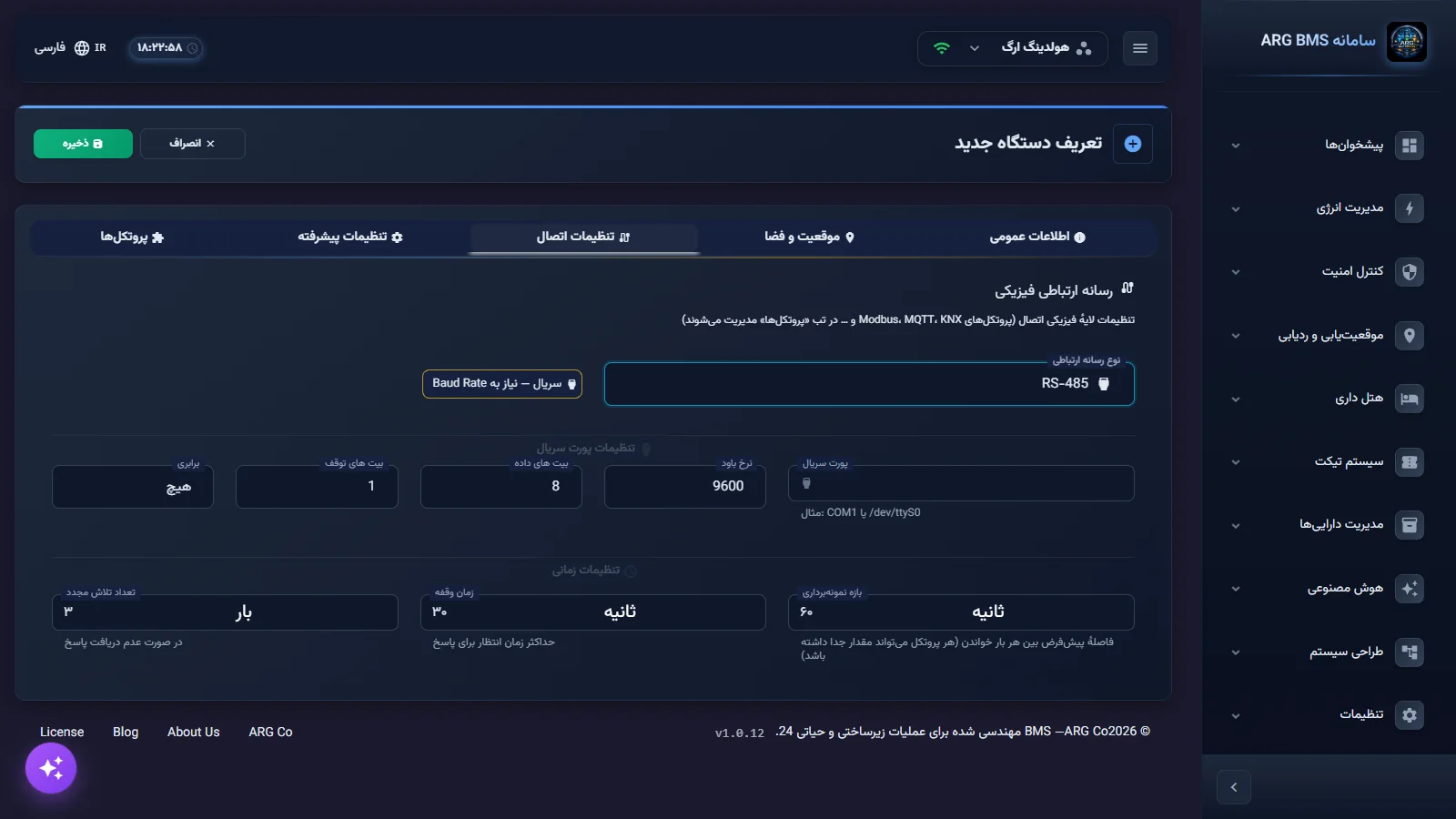Image resolution: width=1456 pixels, height=819 pixels.
Task: Click the baud rate 9600 field
Action: [x=685, y=487]
